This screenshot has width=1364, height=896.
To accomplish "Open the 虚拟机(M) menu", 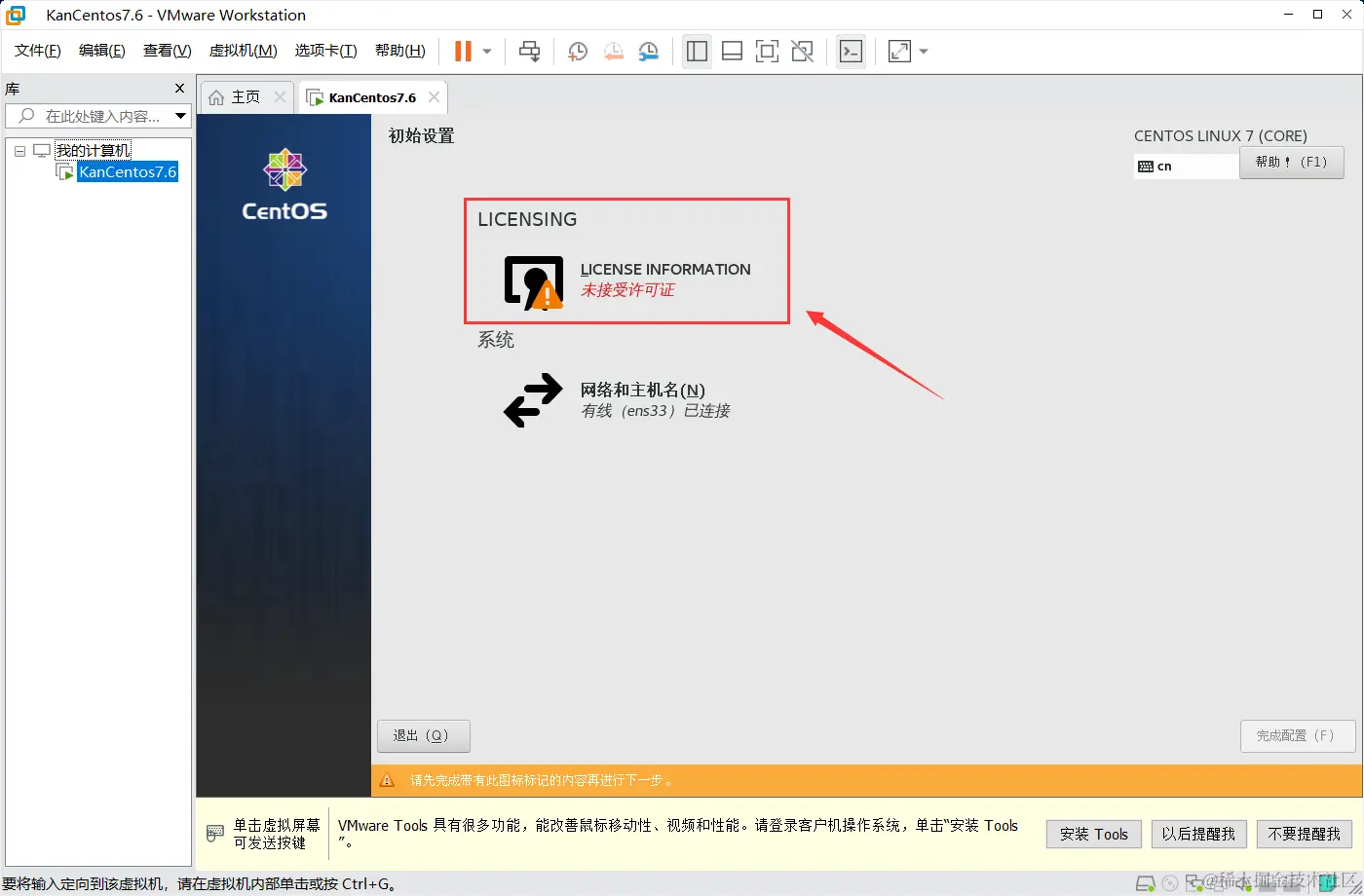I will point(242,51).
